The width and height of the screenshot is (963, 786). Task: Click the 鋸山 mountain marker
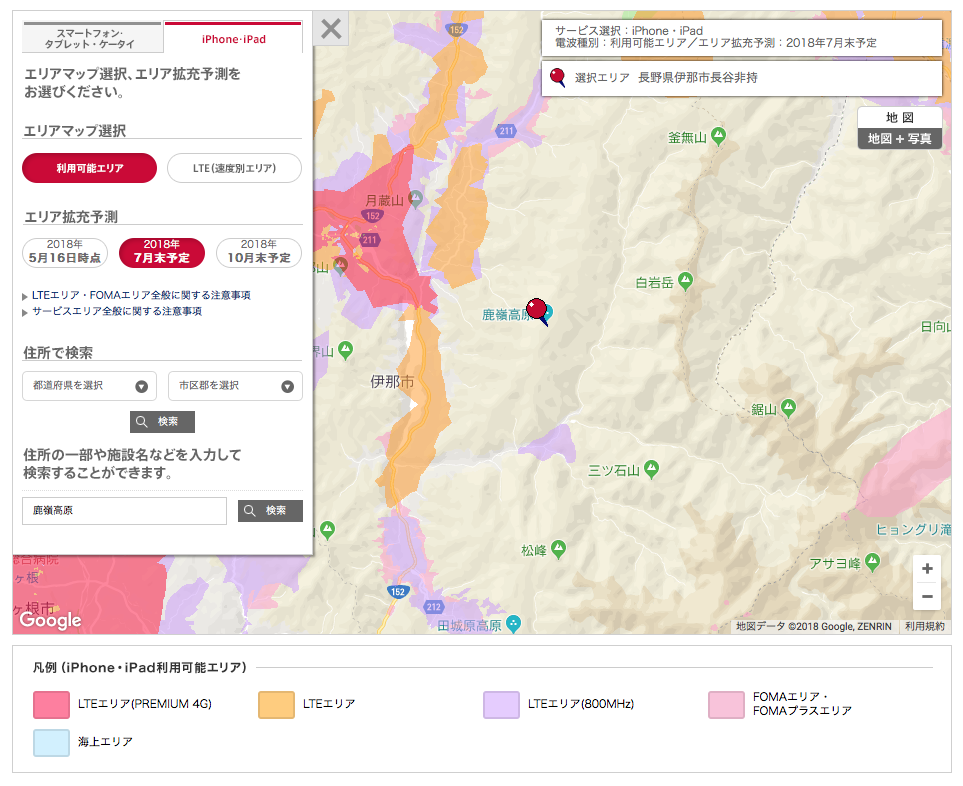[788, 407]
